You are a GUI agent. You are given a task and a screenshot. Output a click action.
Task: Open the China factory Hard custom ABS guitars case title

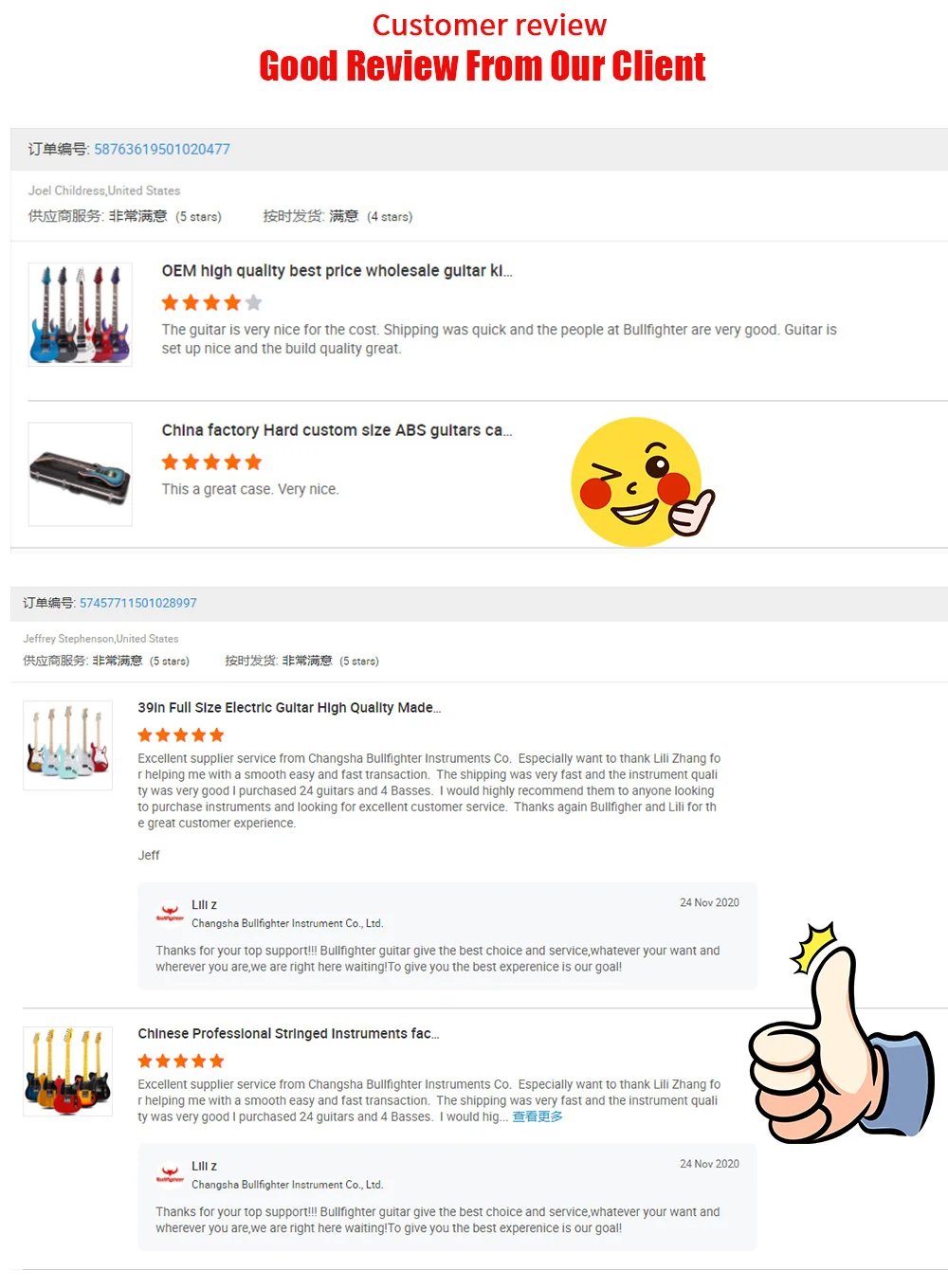337,429
